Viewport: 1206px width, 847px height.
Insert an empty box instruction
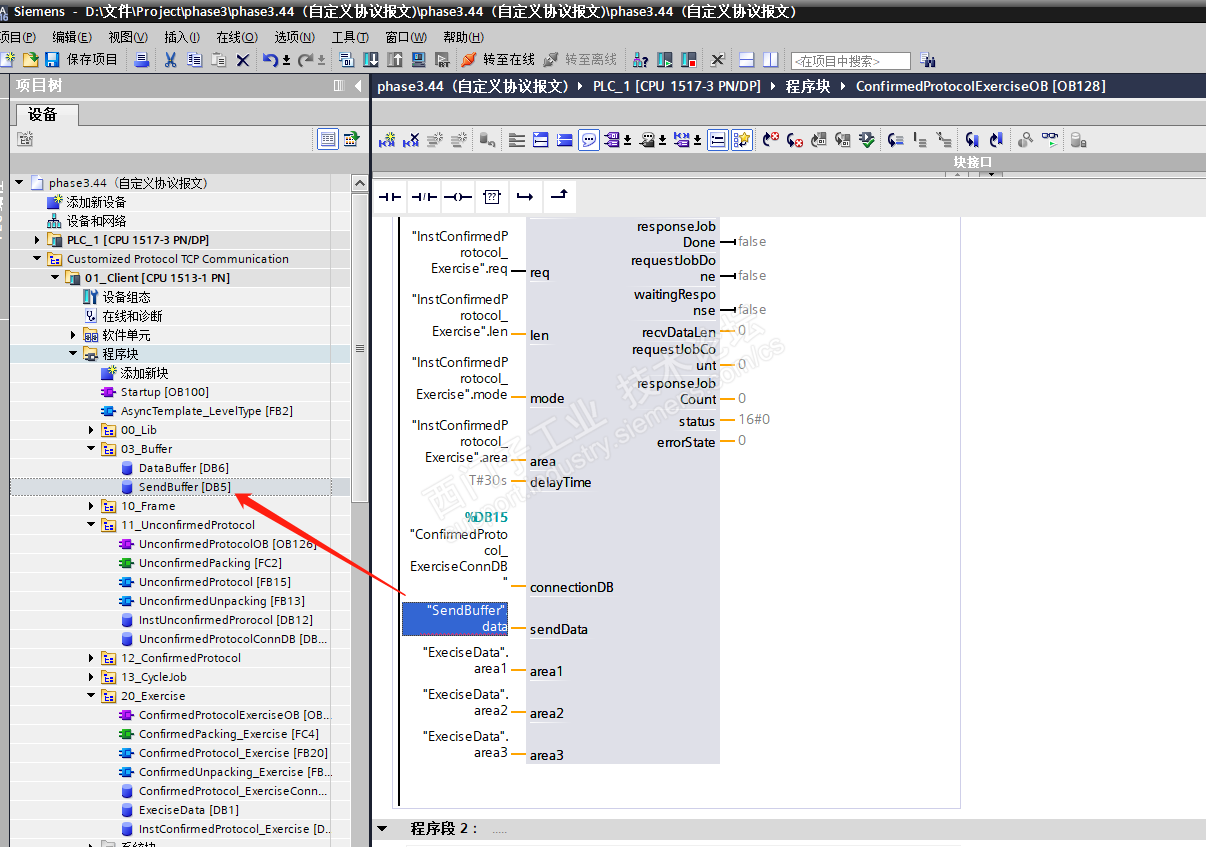coord(491,198)
